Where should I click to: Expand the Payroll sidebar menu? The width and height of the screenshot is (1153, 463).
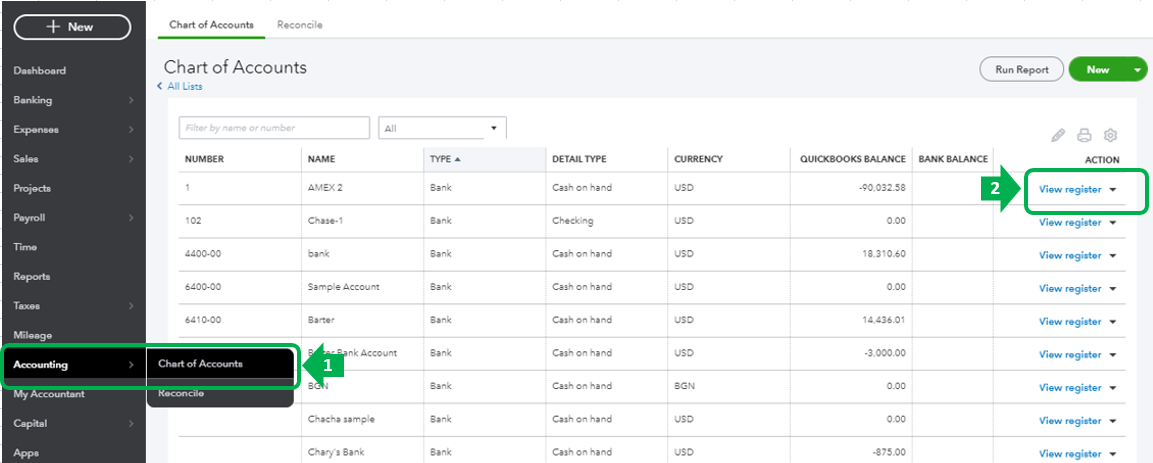(73, 218)
